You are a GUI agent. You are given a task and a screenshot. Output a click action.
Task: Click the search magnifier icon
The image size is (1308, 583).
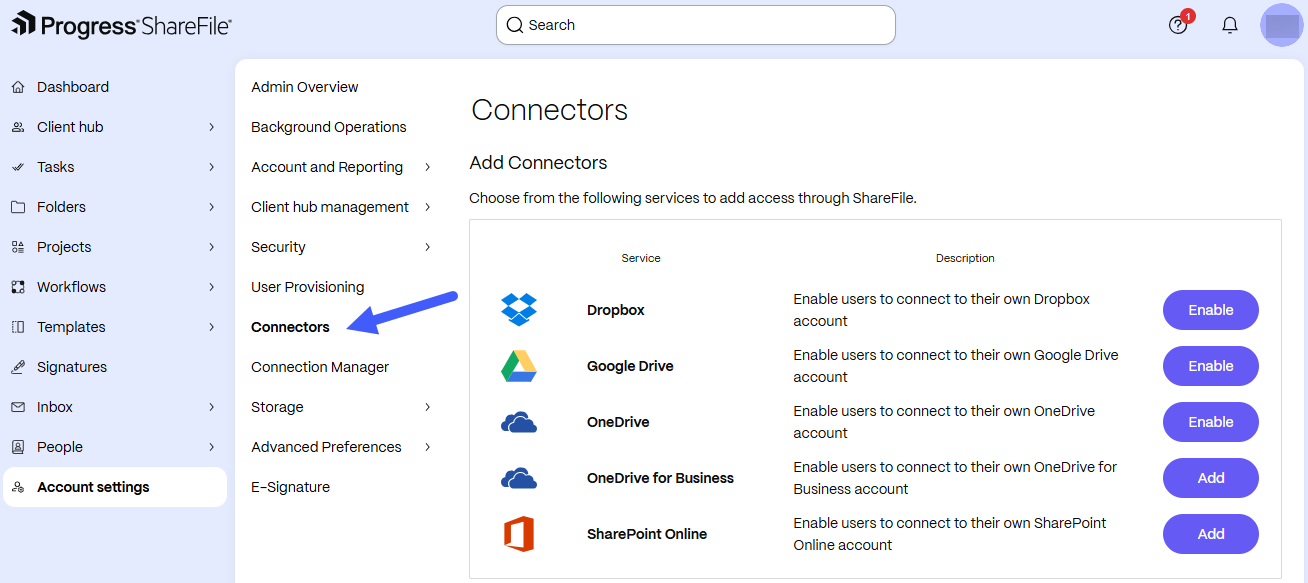click(515, 25)
